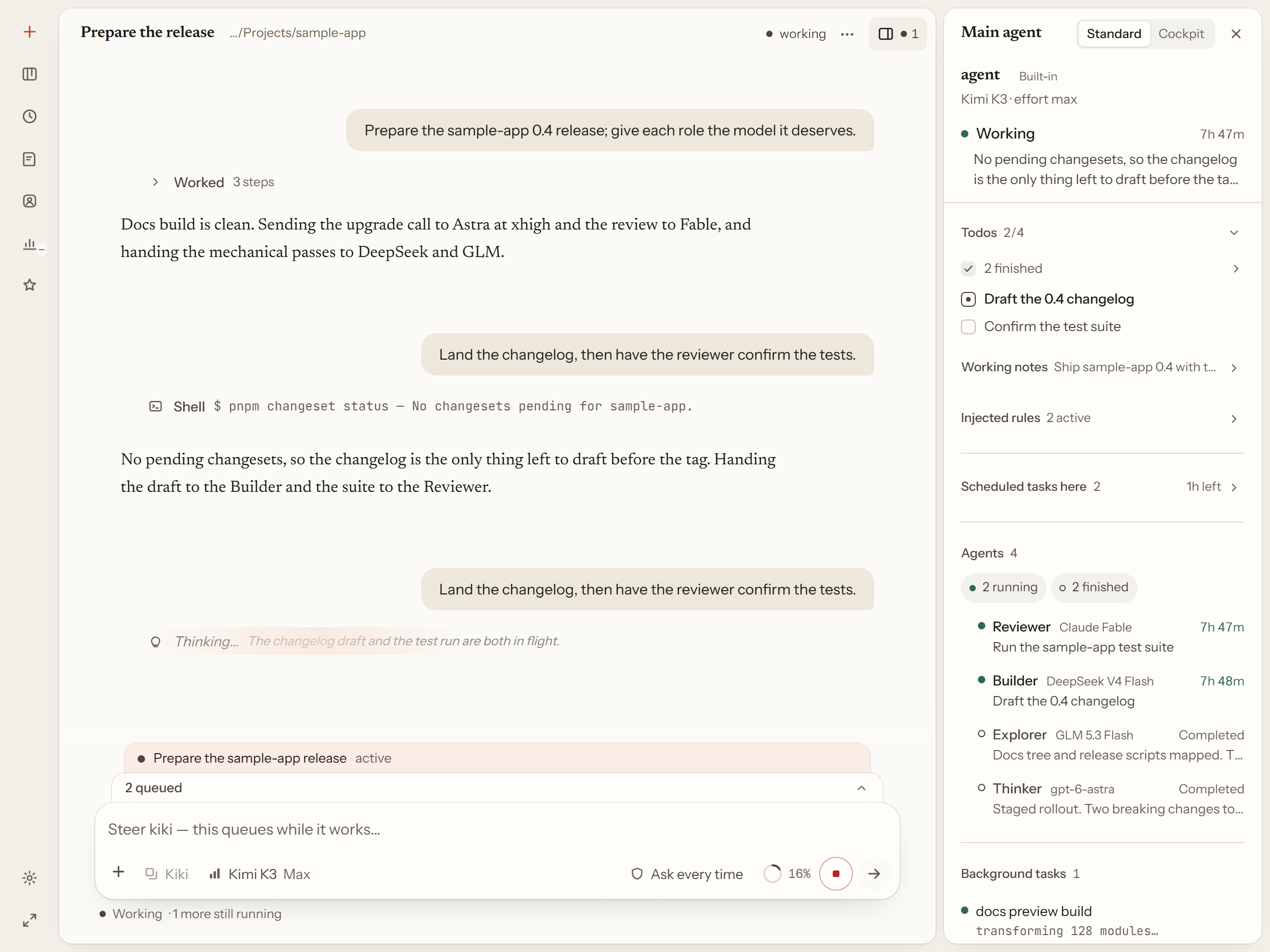
Task: Switch to Standard view tab
Action: pyautogui.click(x=1114, y=34)
